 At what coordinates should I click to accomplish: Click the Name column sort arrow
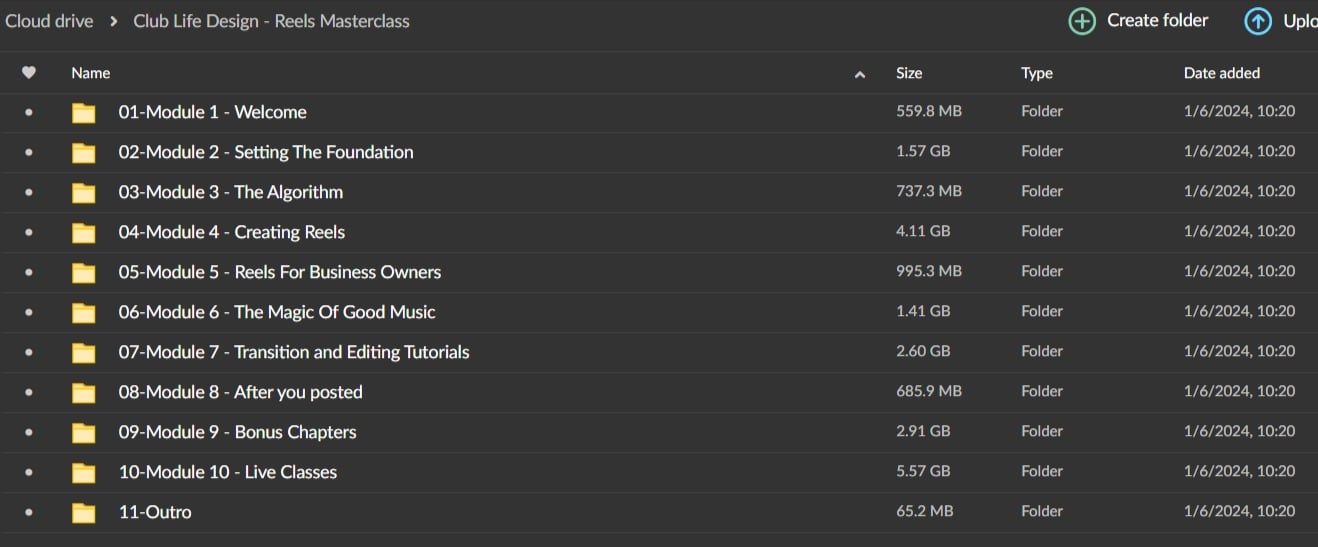860,74
